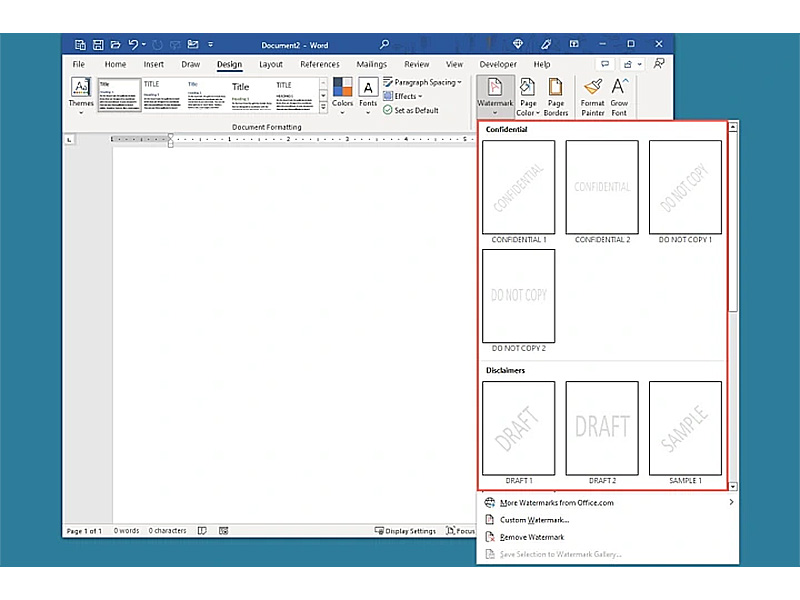
Task: Switch to the View tab
Action: pyautogui.click(x=454, y=64)
